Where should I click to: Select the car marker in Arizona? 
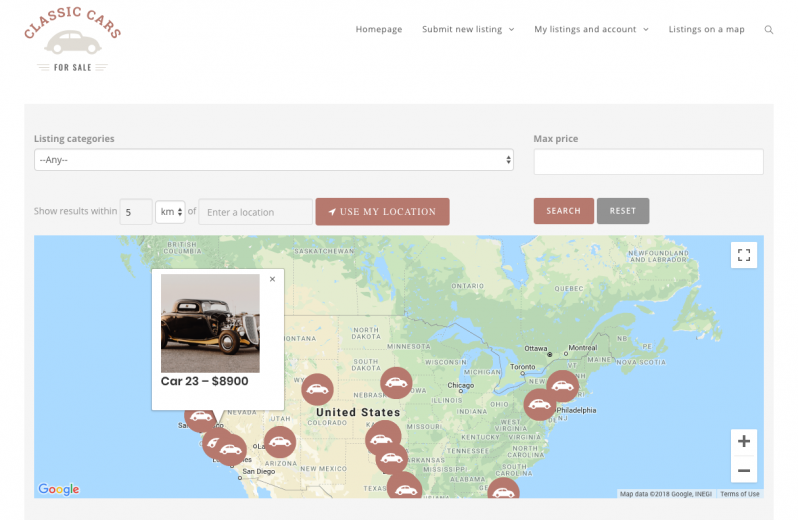(279, 442)
